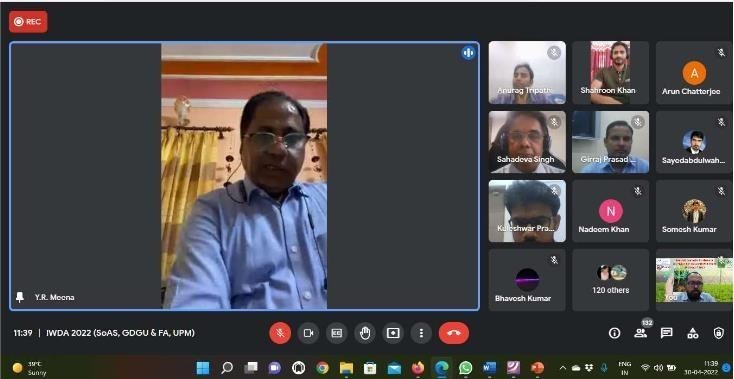Show the participants list with 132 people

tap(640, 333)
